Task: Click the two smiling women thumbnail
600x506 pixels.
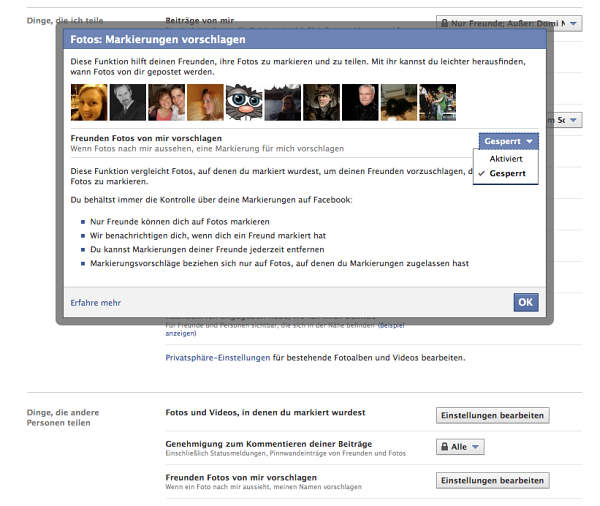Action: [166, 103]
